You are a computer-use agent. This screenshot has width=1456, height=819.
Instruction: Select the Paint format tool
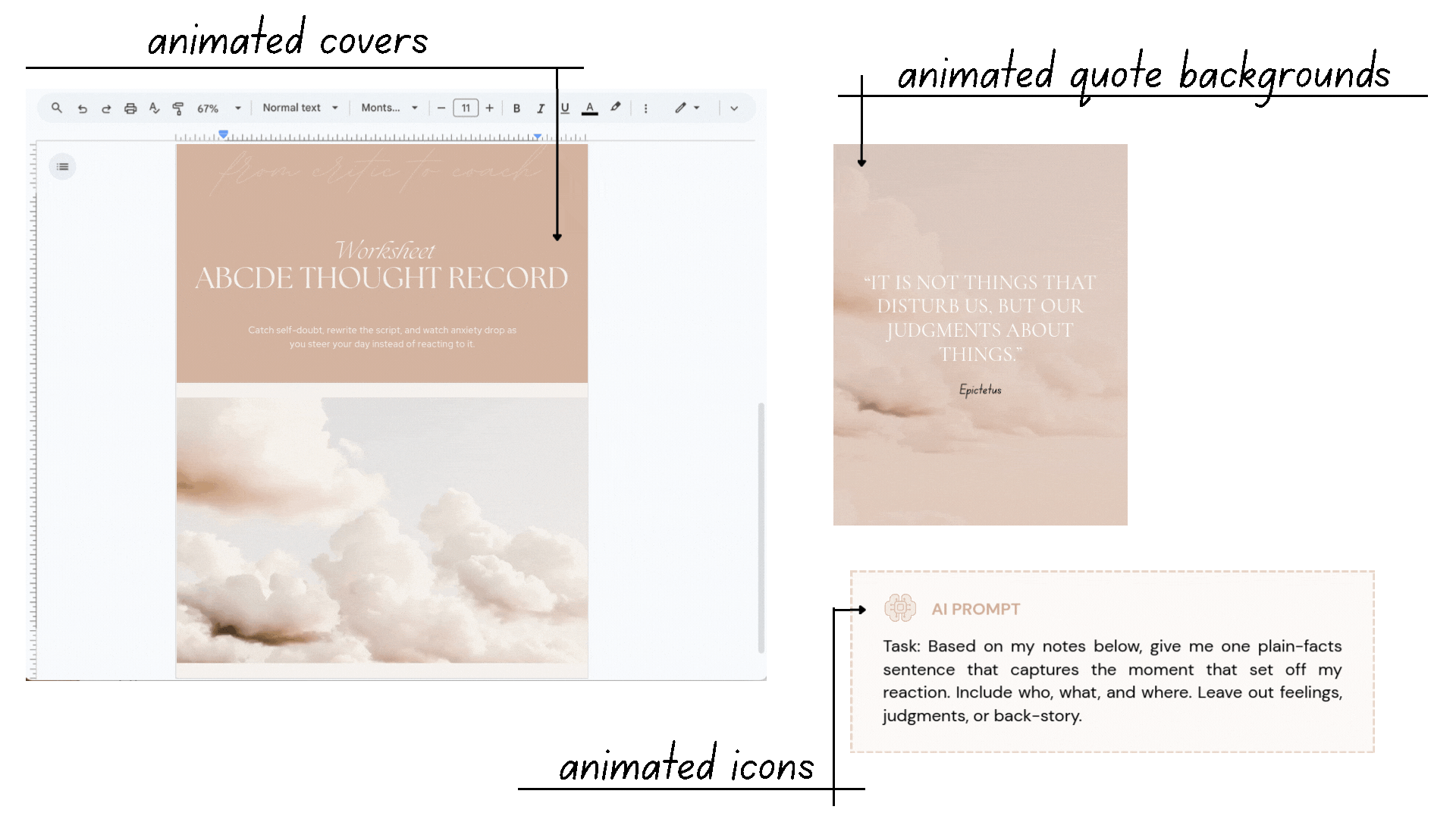pos(178,108)
